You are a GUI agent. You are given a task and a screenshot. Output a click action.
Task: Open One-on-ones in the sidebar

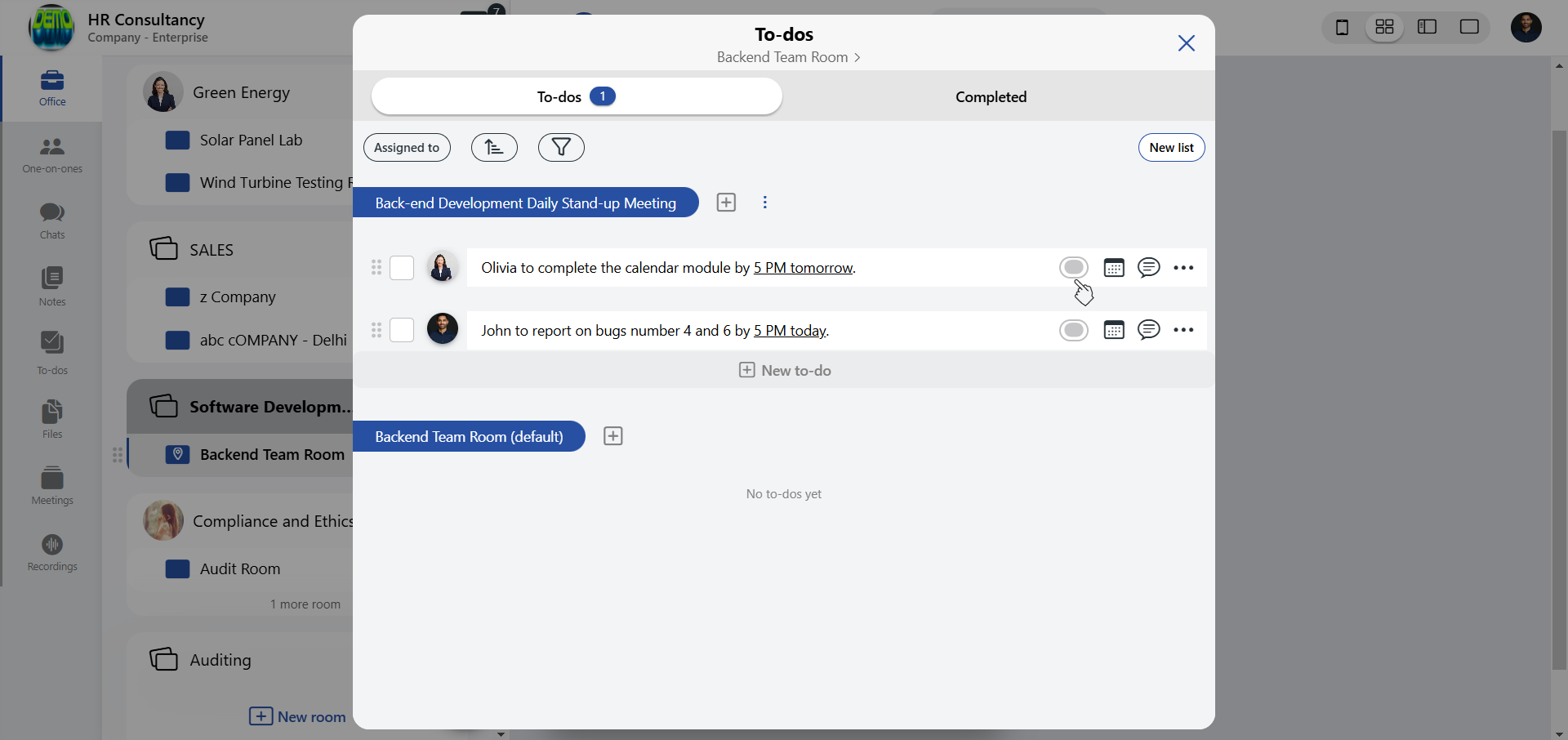(52, 155)
